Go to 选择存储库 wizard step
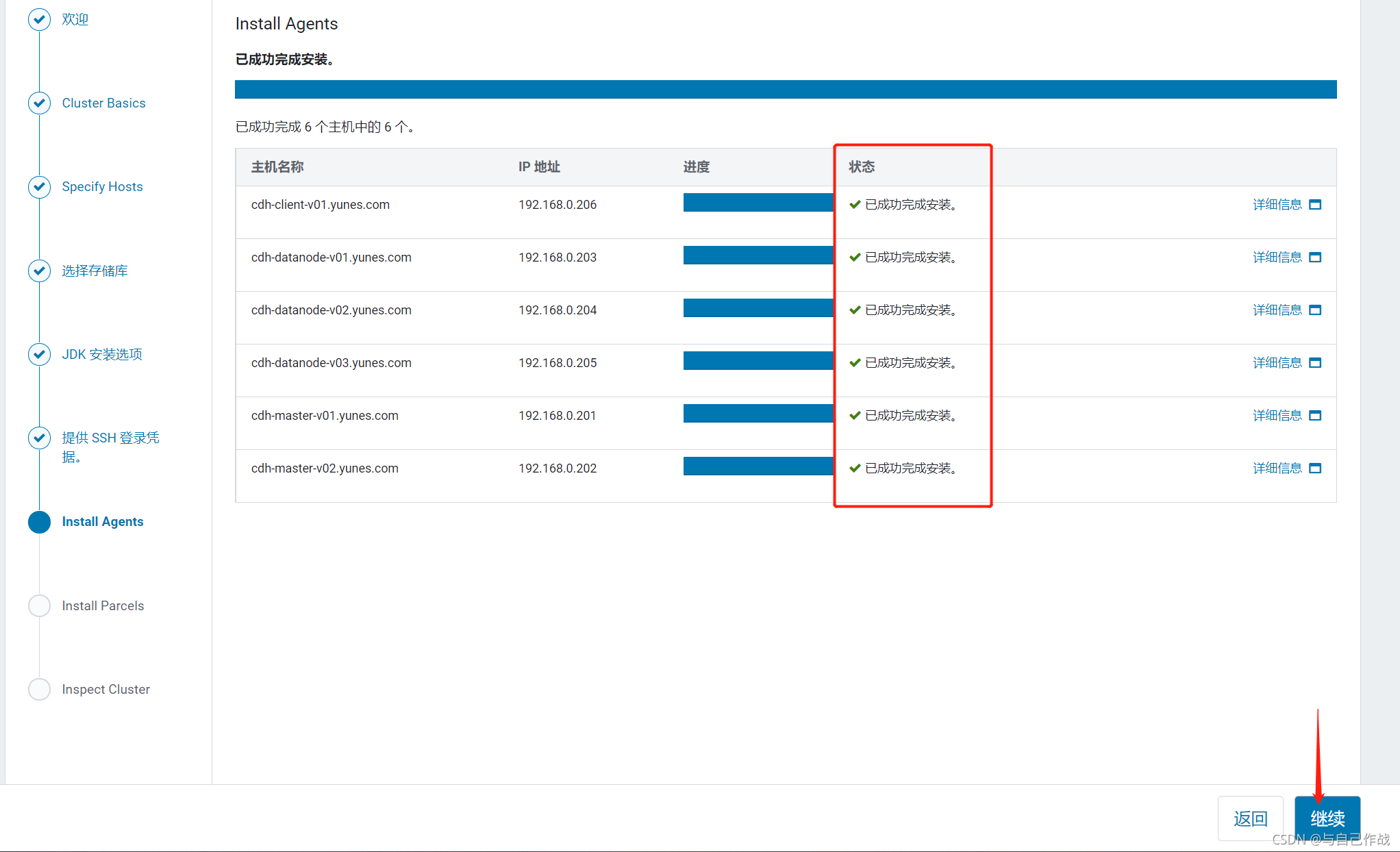This screenshot has height=852, width=1400. [x=95, y=271]
